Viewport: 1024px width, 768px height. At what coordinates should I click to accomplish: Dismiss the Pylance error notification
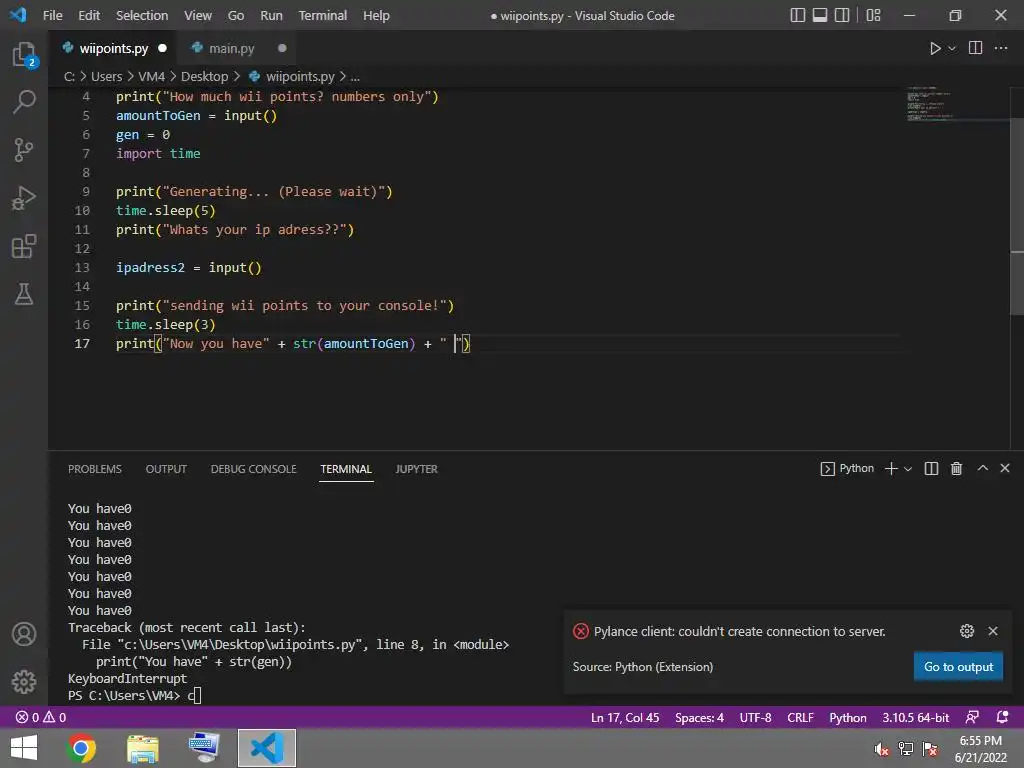pyautogui.click(x=993, y=631)
